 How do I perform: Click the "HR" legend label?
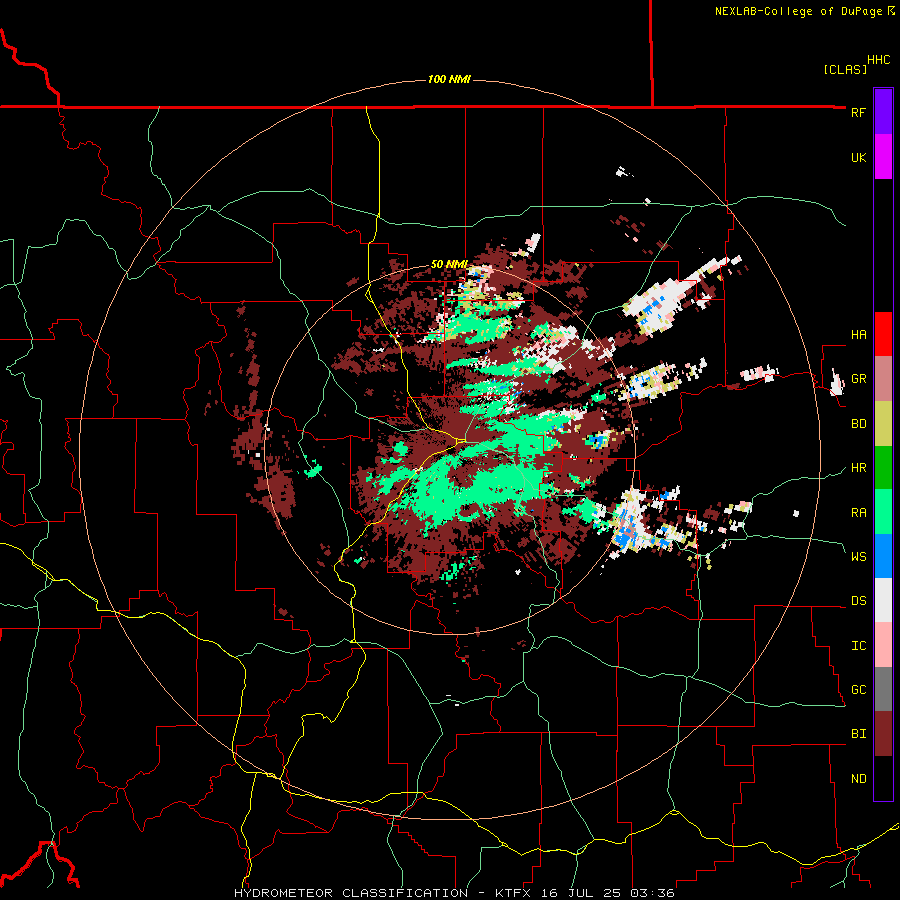[858, 468]
